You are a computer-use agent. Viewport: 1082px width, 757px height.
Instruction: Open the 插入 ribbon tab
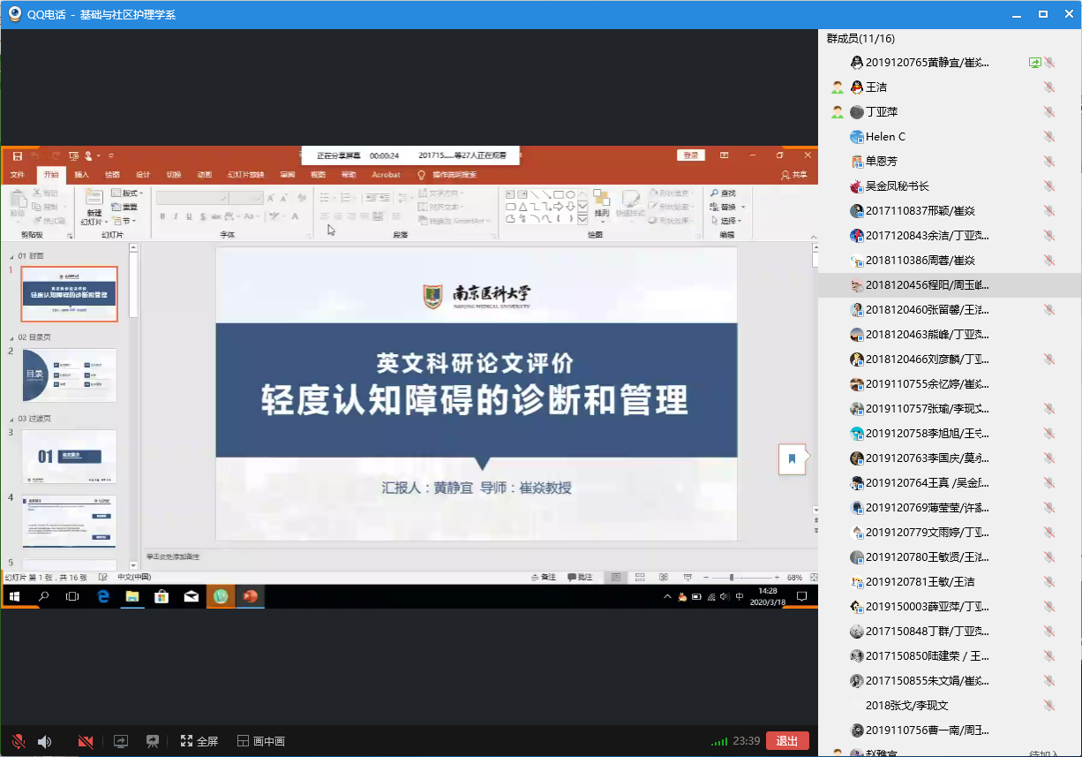click(x=82, y=174)
